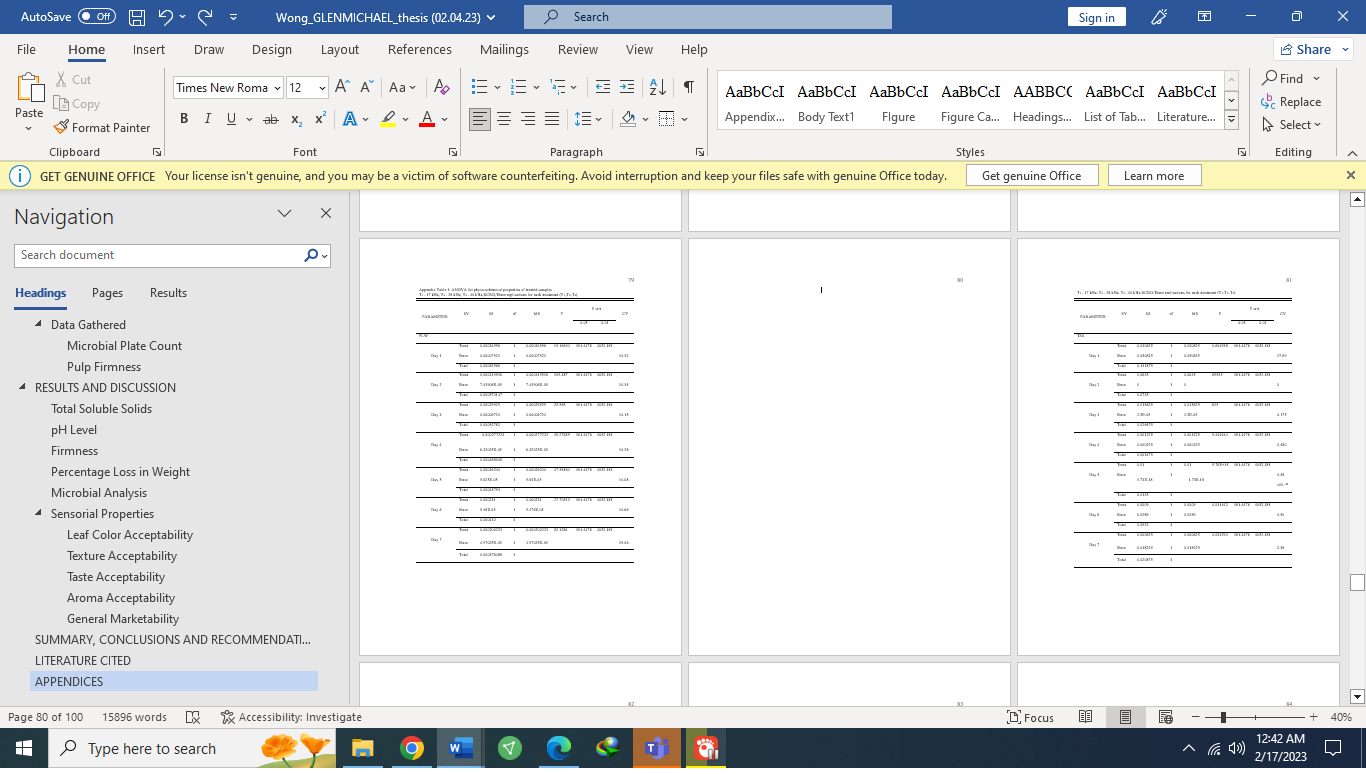Viewport: 1366px width, 774px height.
Task: Apply italic formatting
Action: (207, 118)
